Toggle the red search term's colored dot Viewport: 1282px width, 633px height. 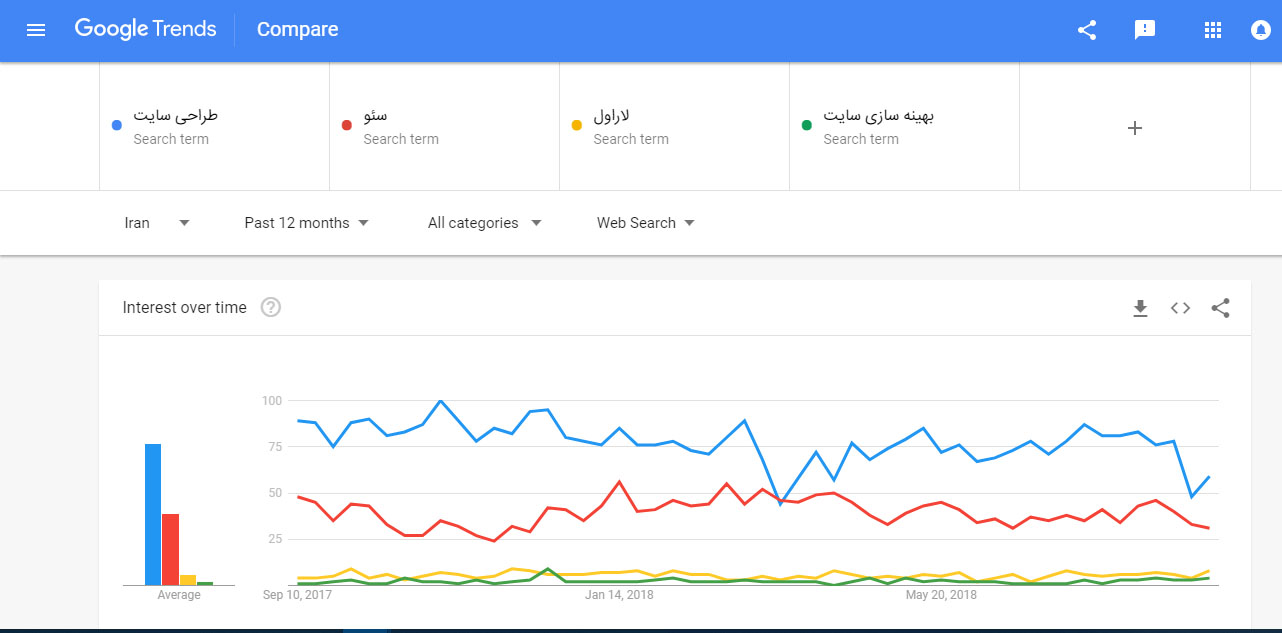(x=346, y=124)
